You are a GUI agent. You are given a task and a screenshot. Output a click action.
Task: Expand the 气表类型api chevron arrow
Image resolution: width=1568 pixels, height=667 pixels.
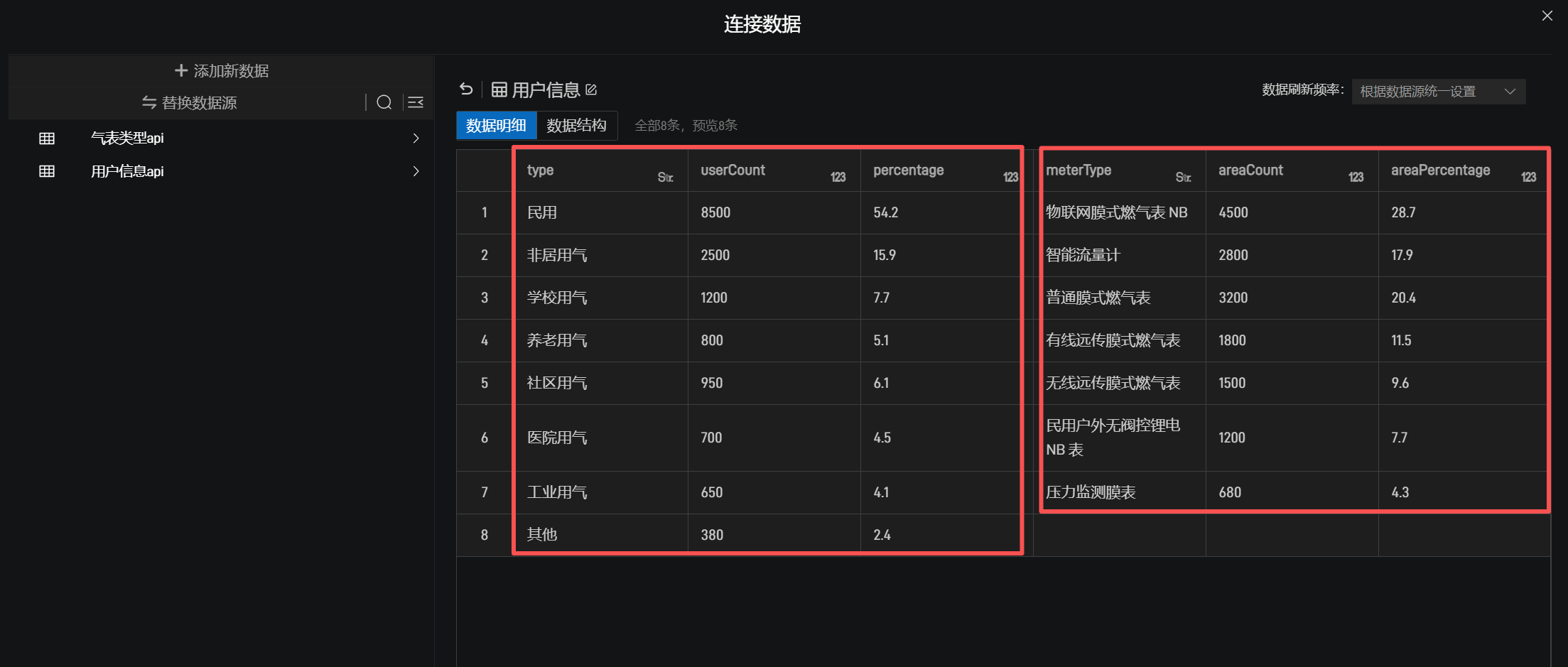point(416,139)
